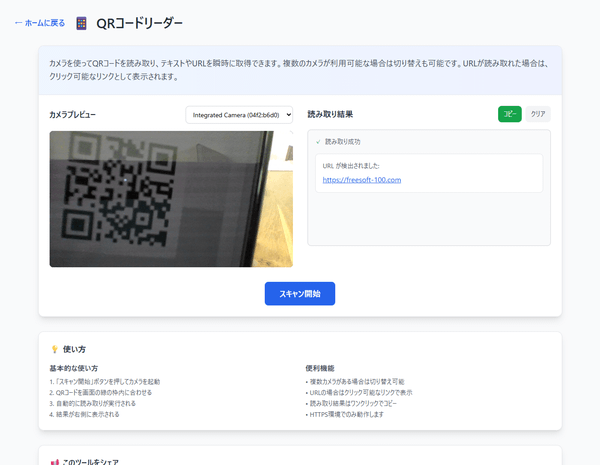600x465 pixels.
Task: Click the URL が検出されました message
Action: (x=351, y=165)
